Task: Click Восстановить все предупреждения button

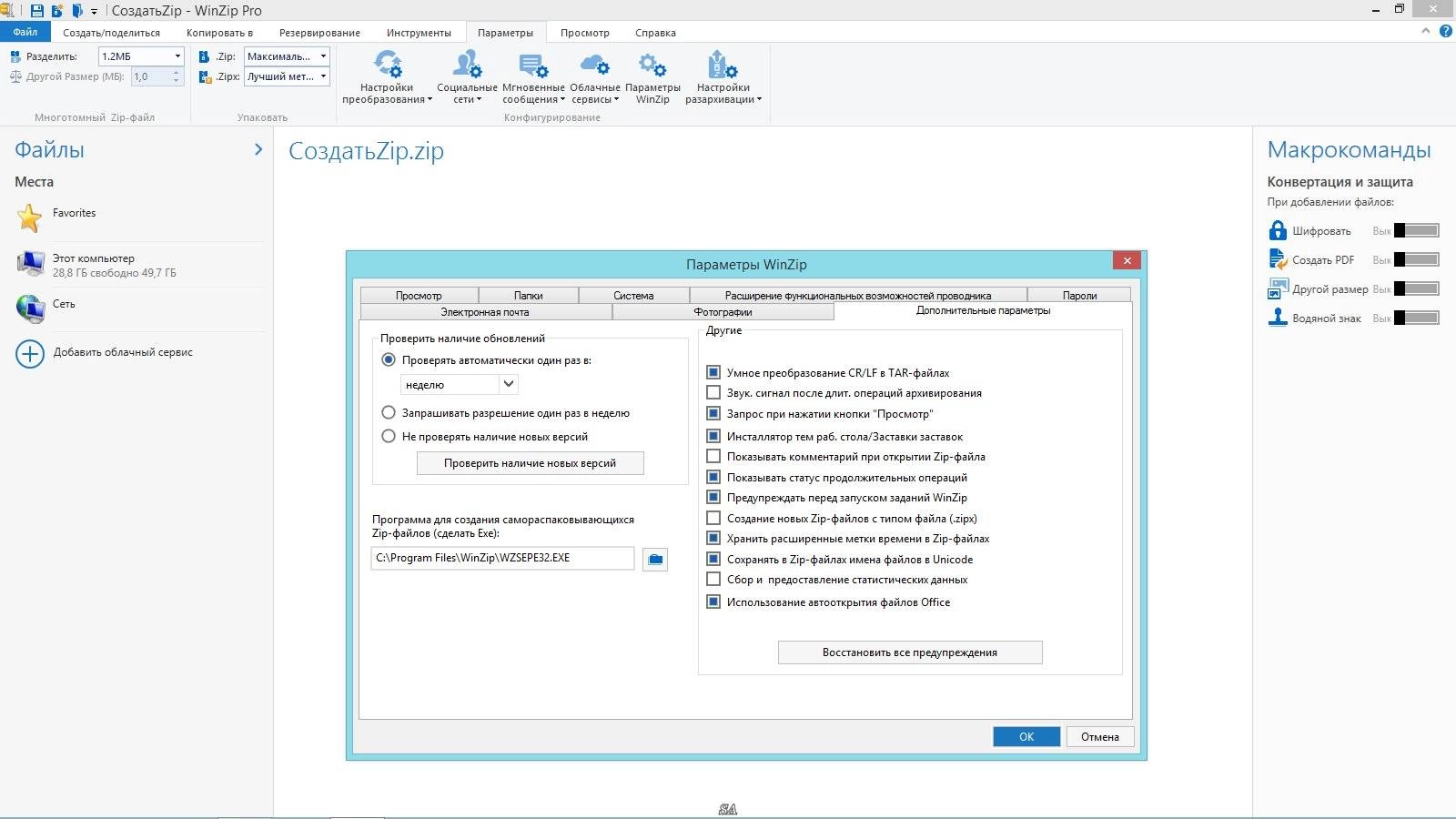Action: 910,652
